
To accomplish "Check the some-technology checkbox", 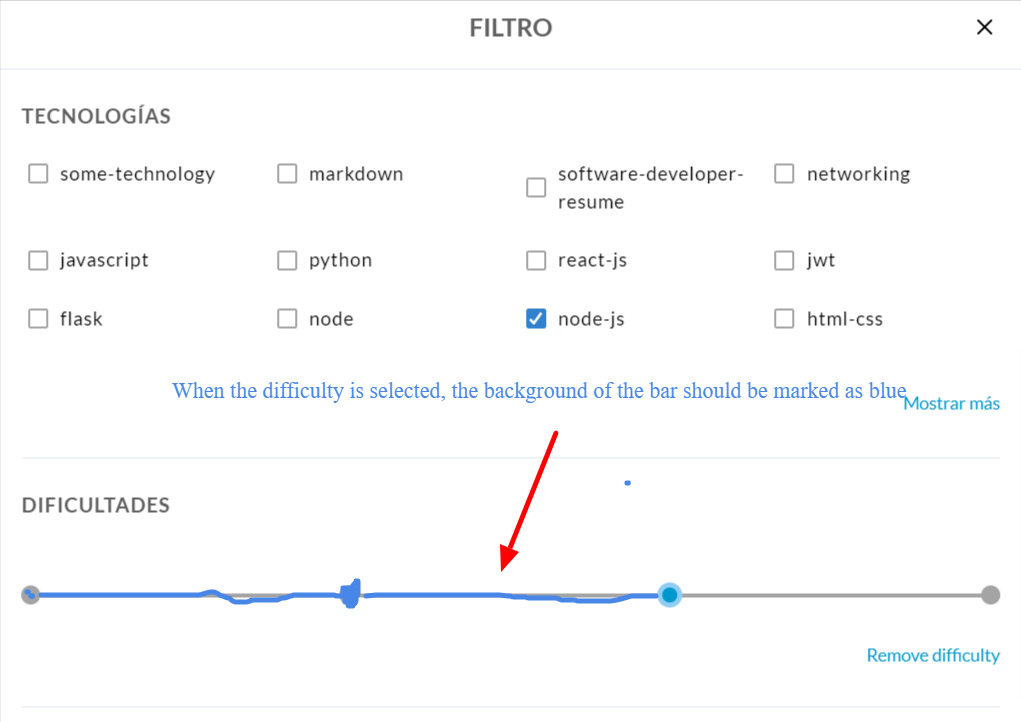I will tap(37, 173).
